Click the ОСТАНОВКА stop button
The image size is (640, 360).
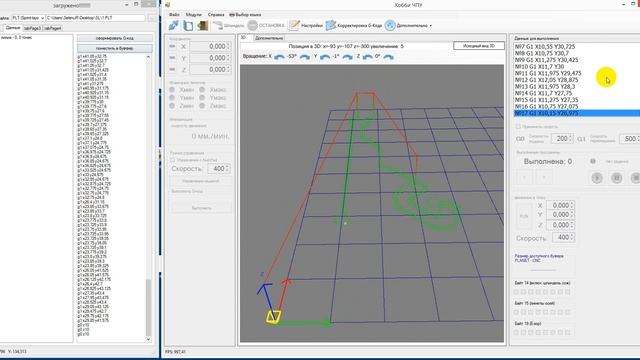click(266, 25)
